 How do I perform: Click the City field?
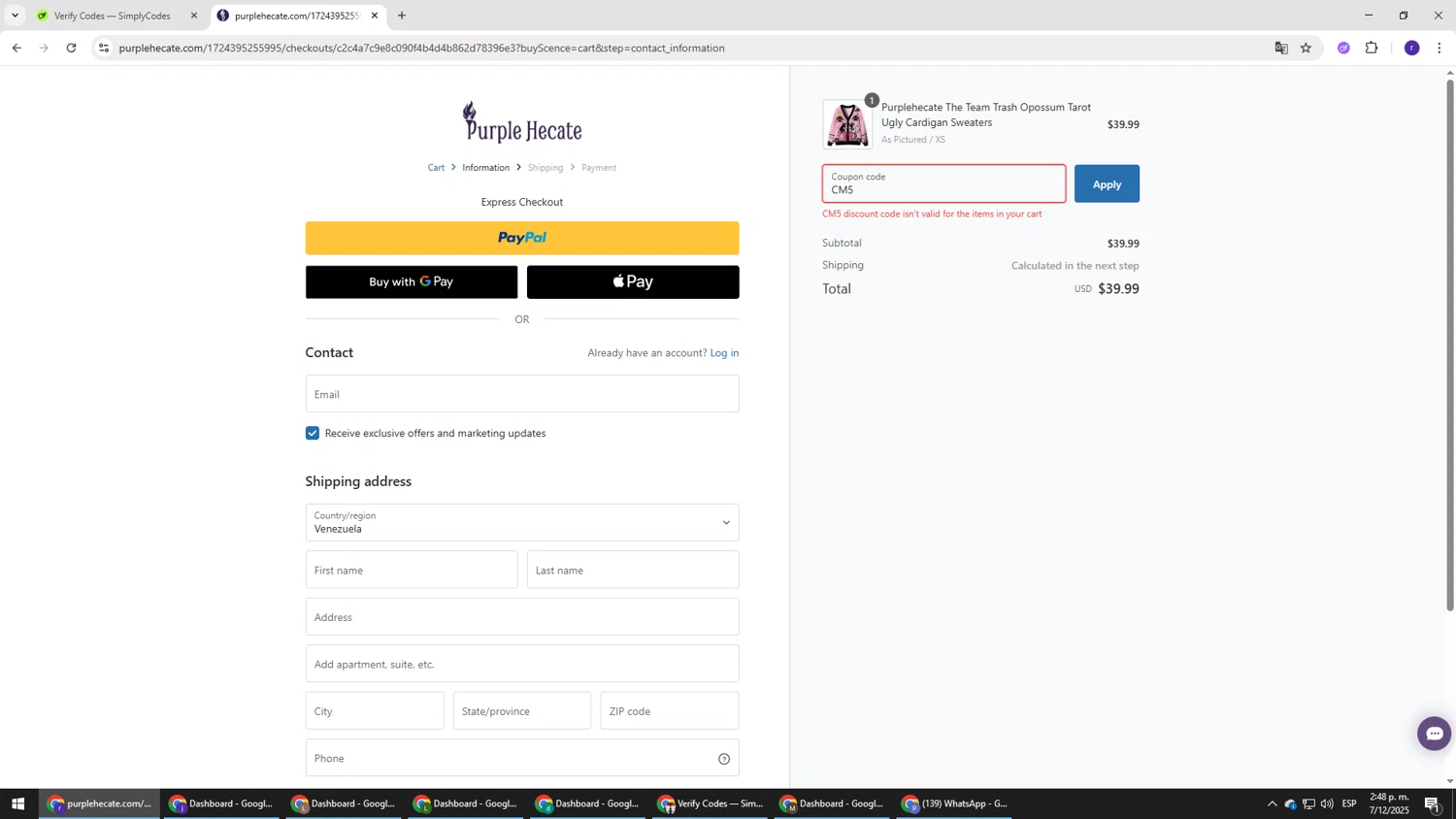(375, 711)
